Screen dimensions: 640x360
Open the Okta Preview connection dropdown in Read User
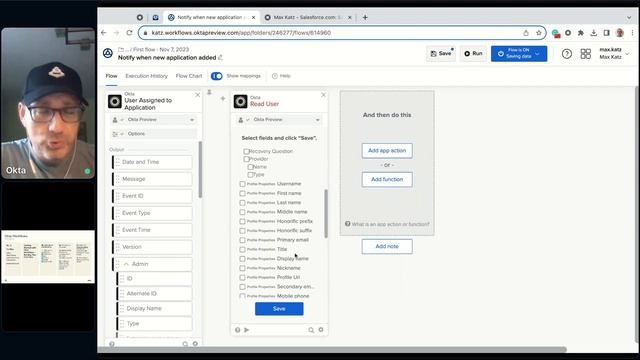click(279, 120)
